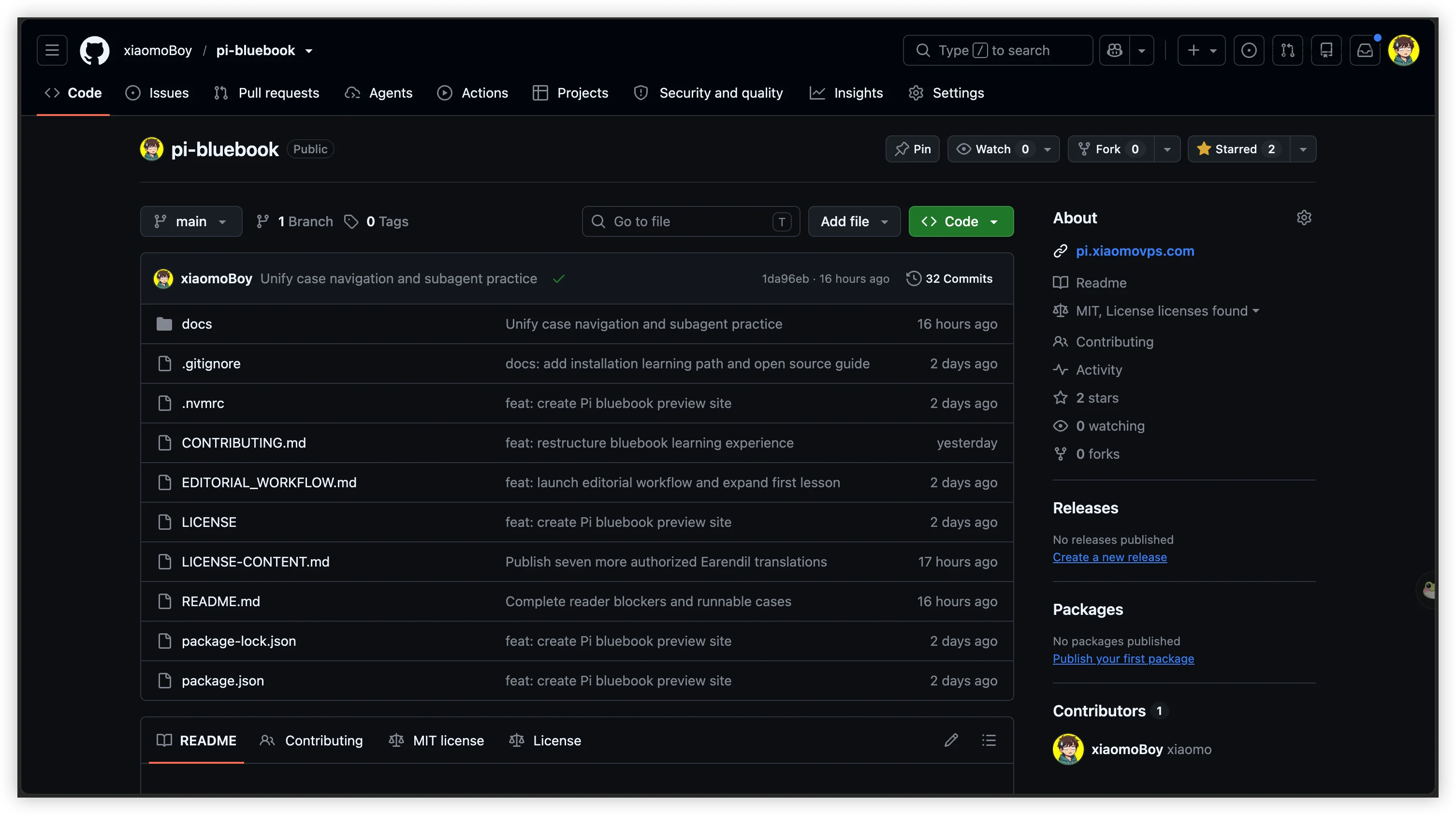Click Create a new release link
The image size is (1456, 815).
(x=1109, y=557)
